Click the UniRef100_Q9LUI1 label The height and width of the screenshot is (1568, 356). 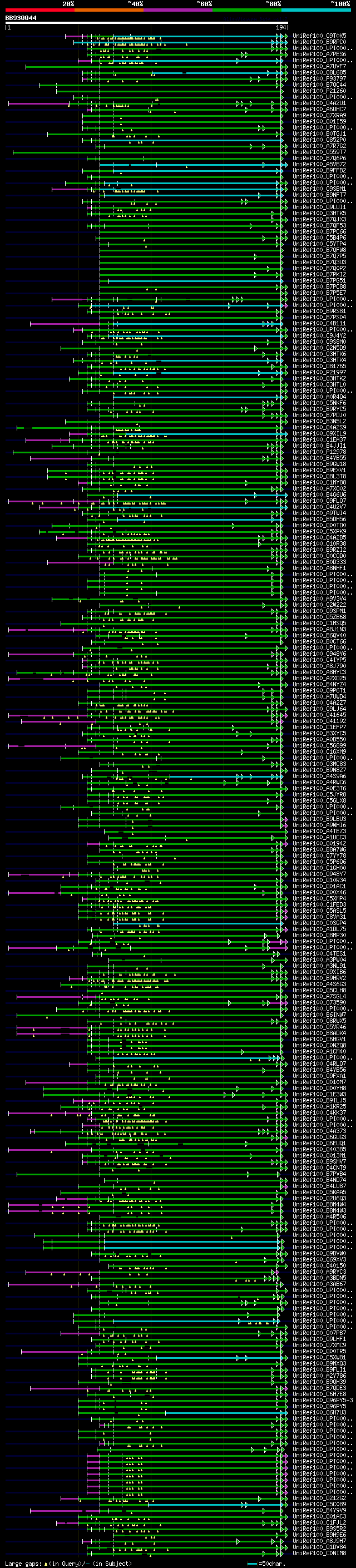click(x=319, y=207)
